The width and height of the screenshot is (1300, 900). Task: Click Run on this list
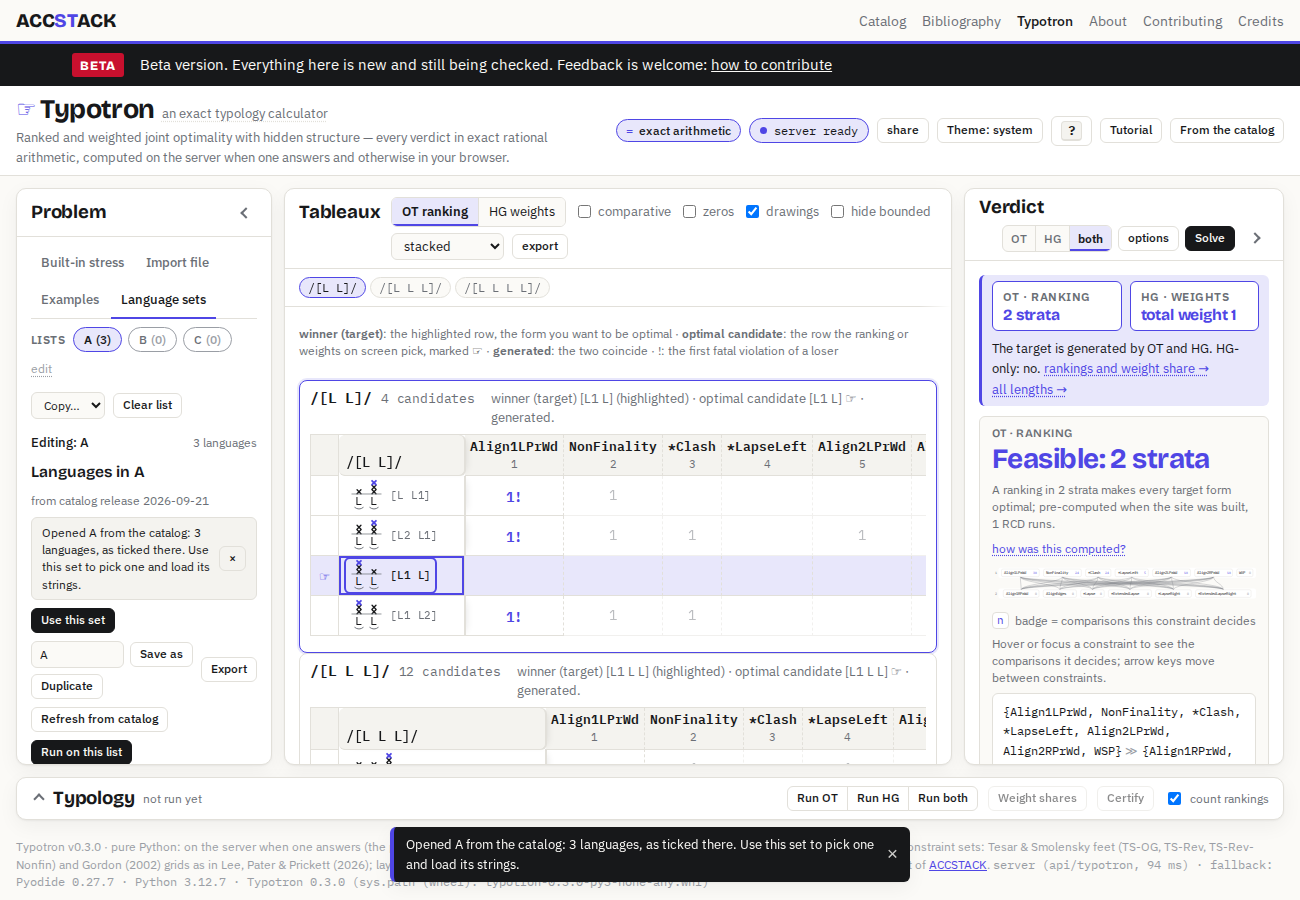pyautogui.click(x=82, y=752)
